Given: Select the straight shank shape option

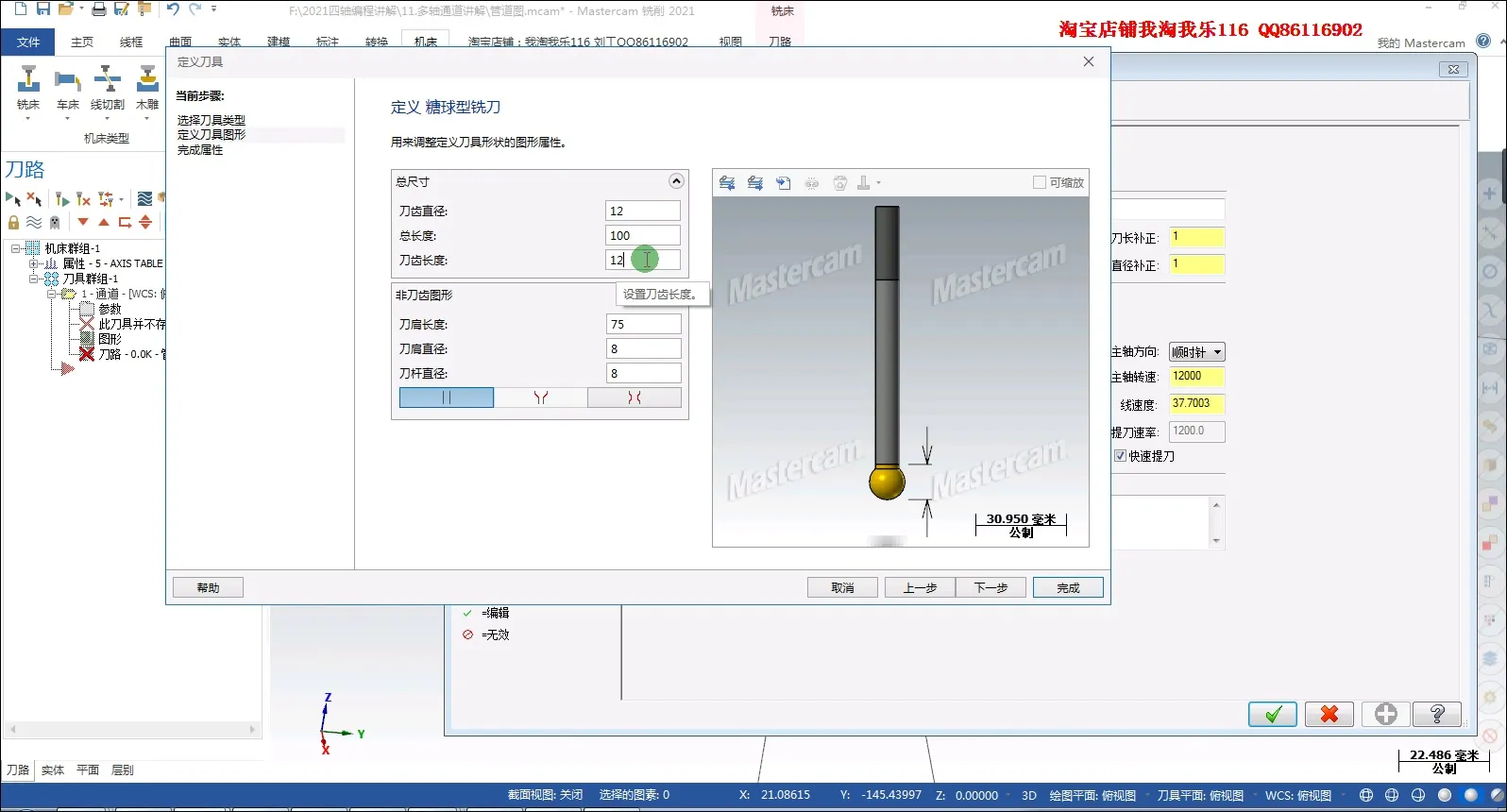Looking at the screenshot, I should click(x=447, y=398).
